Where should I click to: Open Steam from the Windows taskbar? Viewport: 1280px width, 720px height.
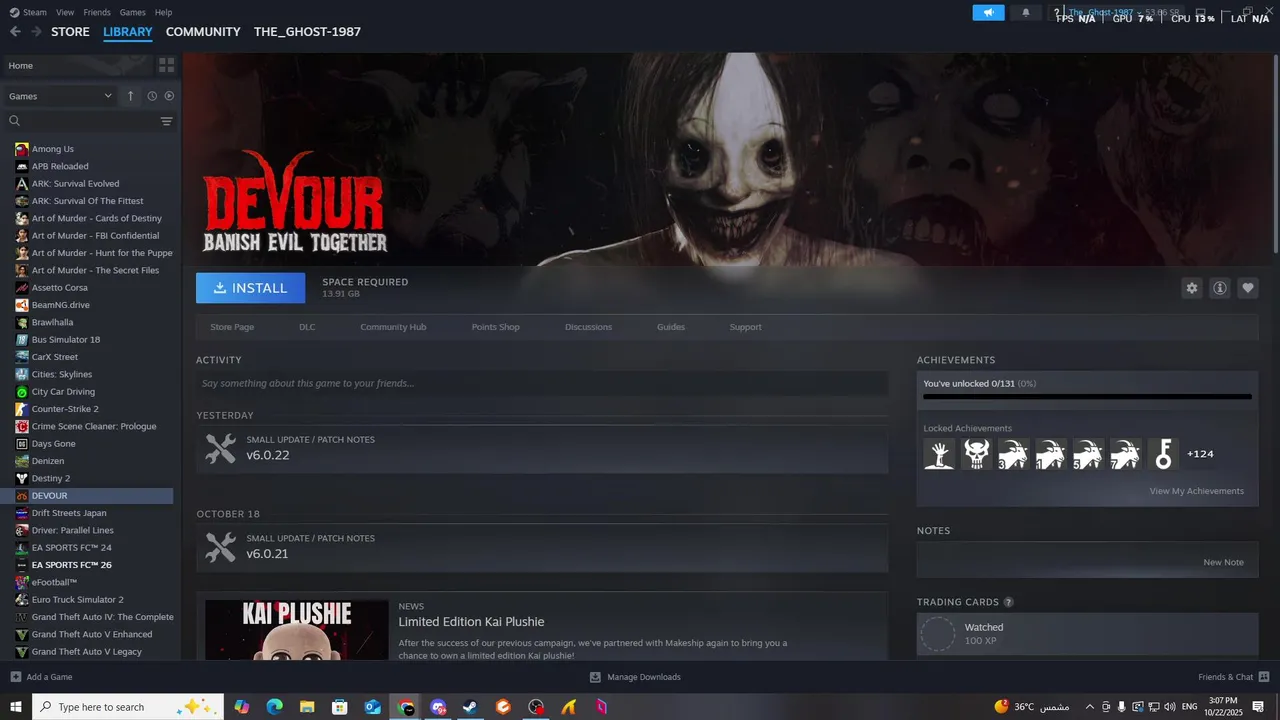coord(470,707)
